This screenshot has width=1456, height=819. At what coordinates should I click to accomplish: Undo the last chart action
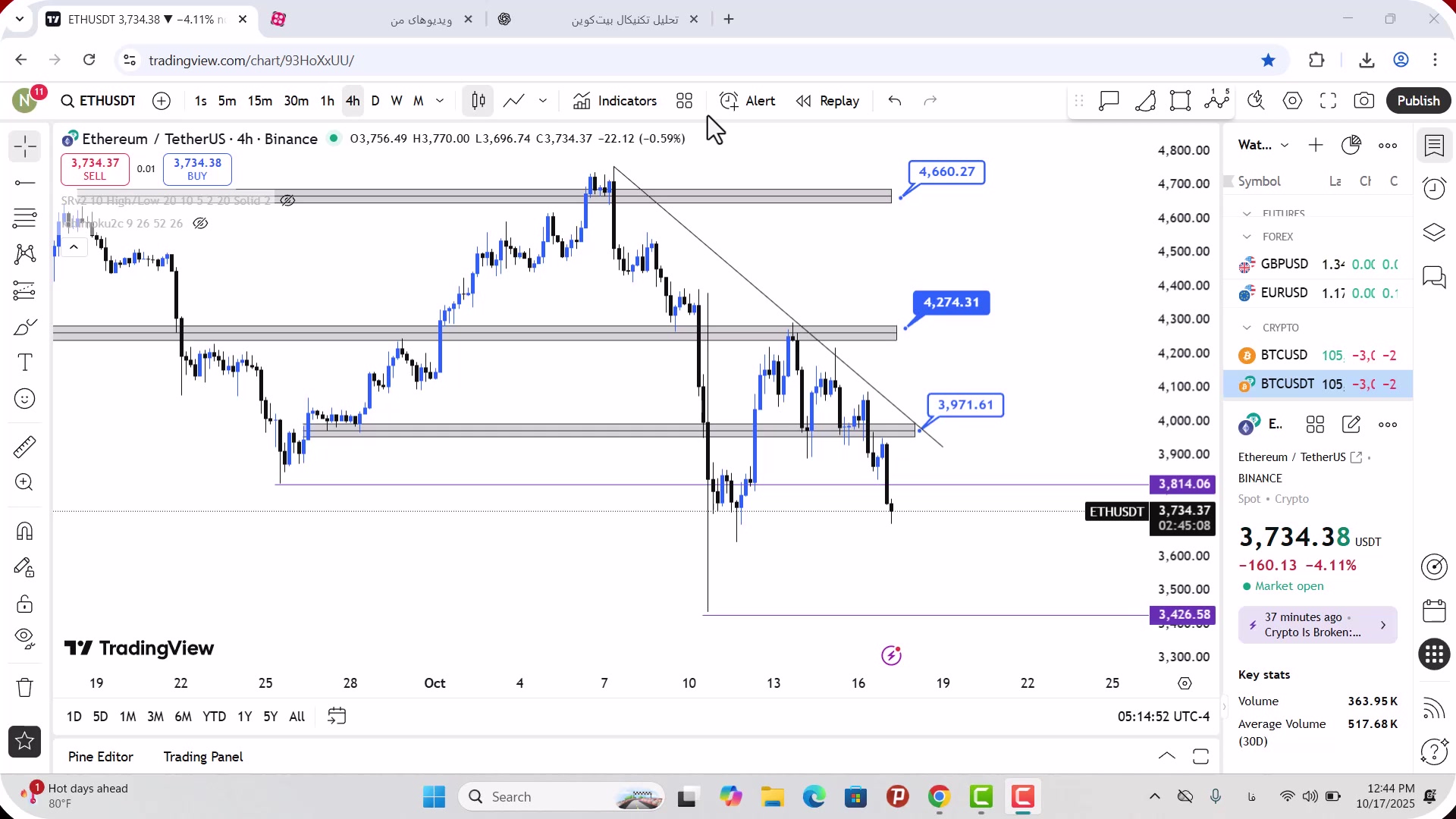(895, 101)
